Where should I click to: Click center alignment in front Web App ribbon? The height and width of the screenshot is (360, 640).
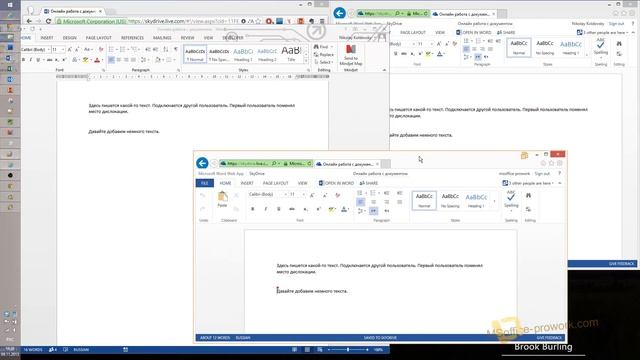[x=373, y=202]
